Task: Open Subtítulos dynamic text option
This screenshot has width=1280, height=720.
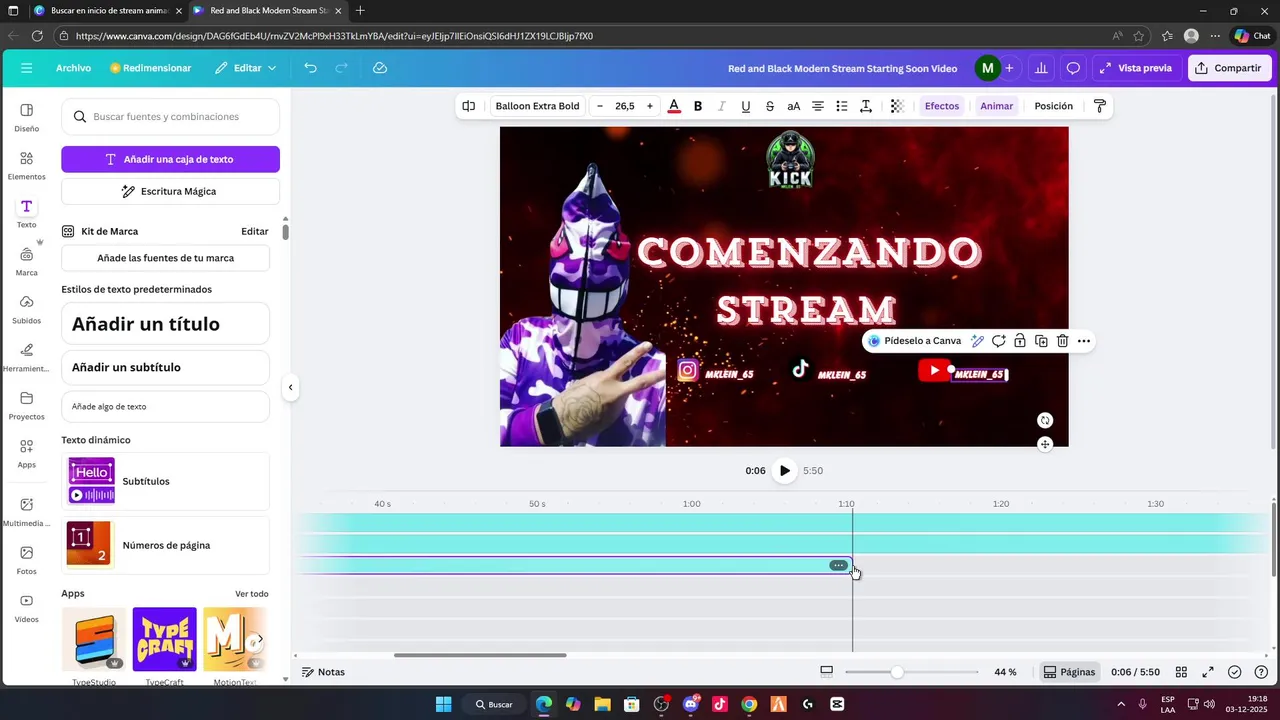Action: click(166, 481)
